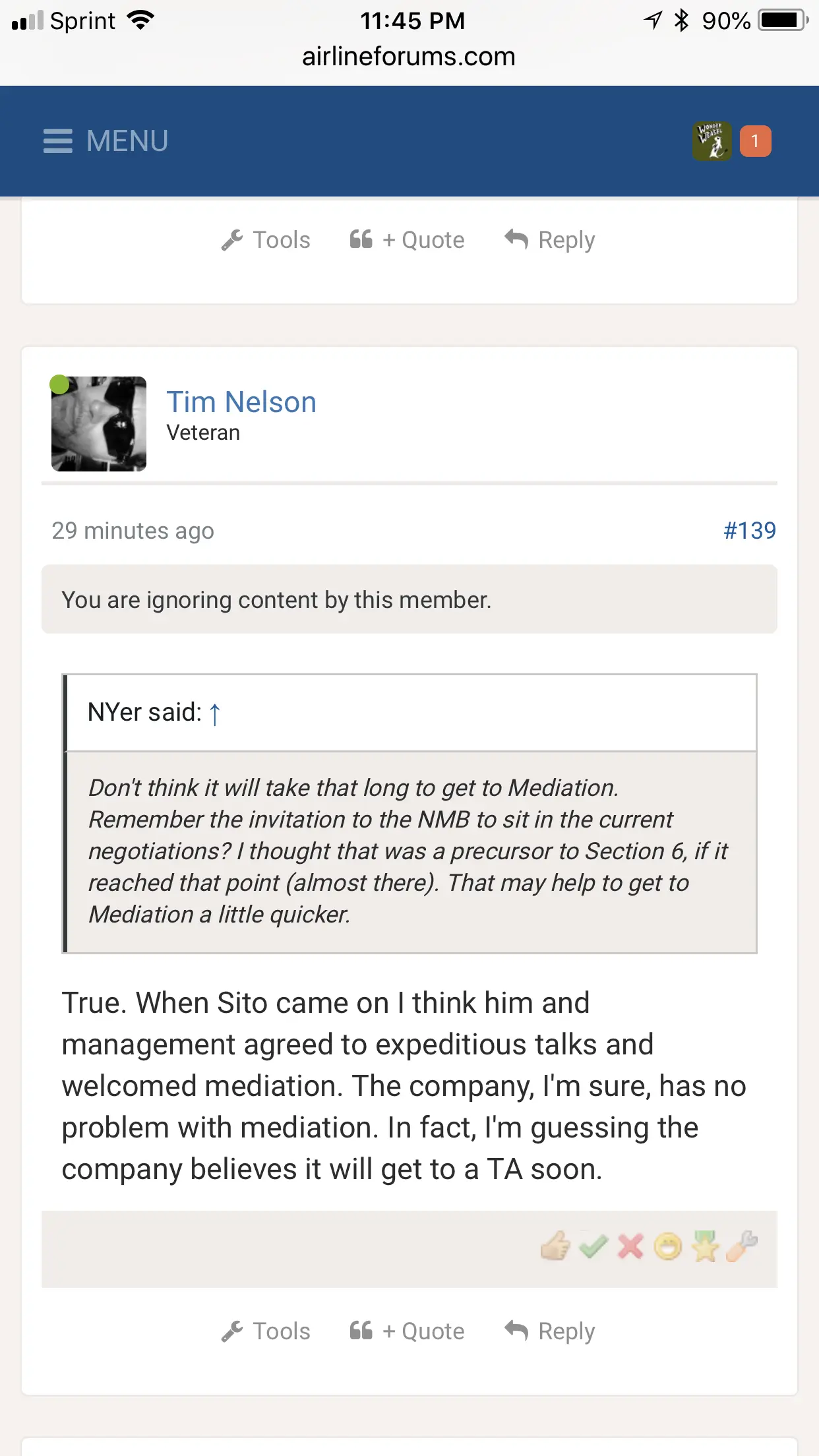The height and width of the screenshot is (1456, 819).
Task: Click the red X disagree rating
Action: click(630, 1246)
